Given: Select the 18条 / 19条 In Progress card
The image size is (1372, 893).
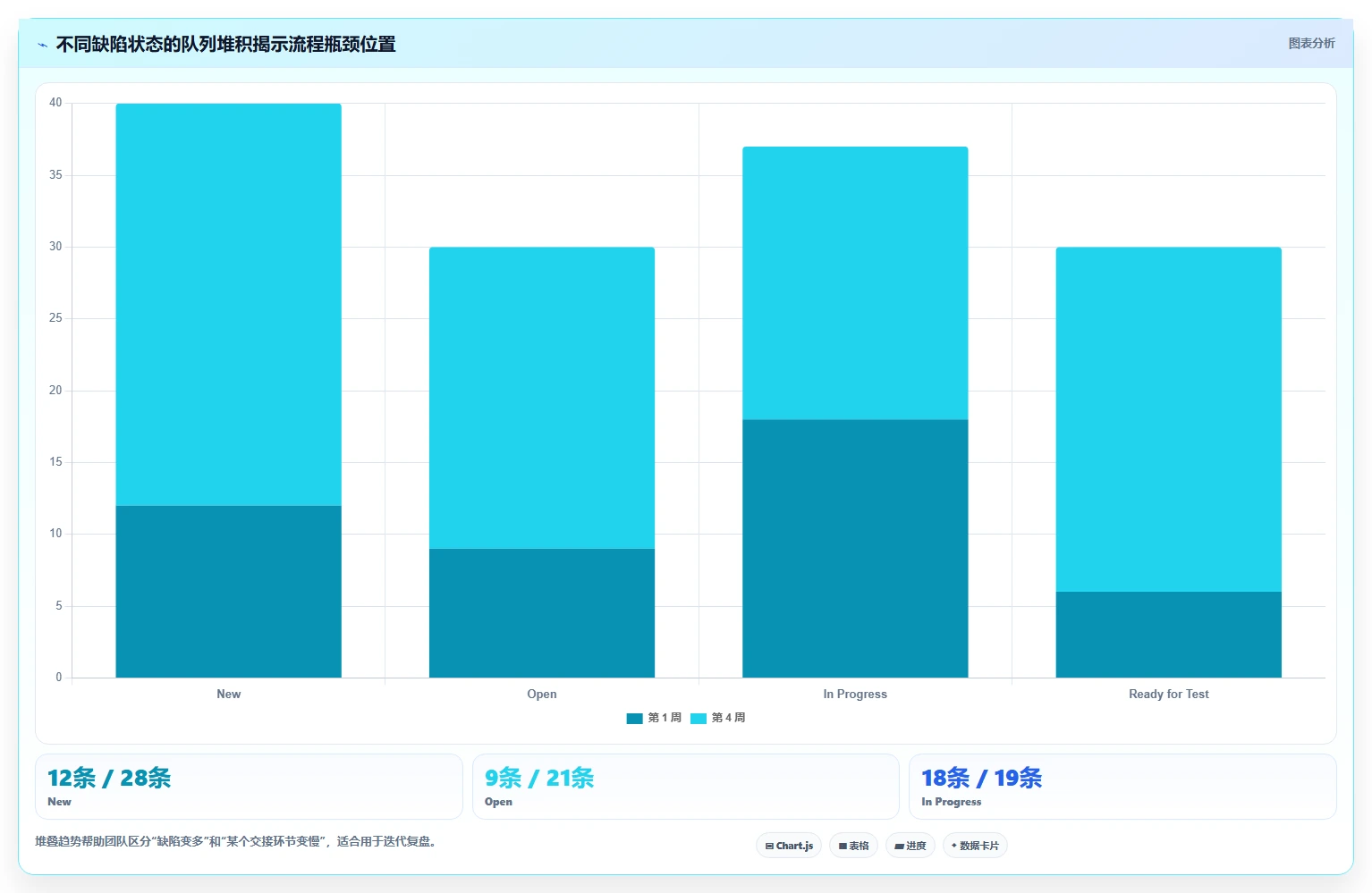Looking at the screenshot, I should click(1122, 787).
